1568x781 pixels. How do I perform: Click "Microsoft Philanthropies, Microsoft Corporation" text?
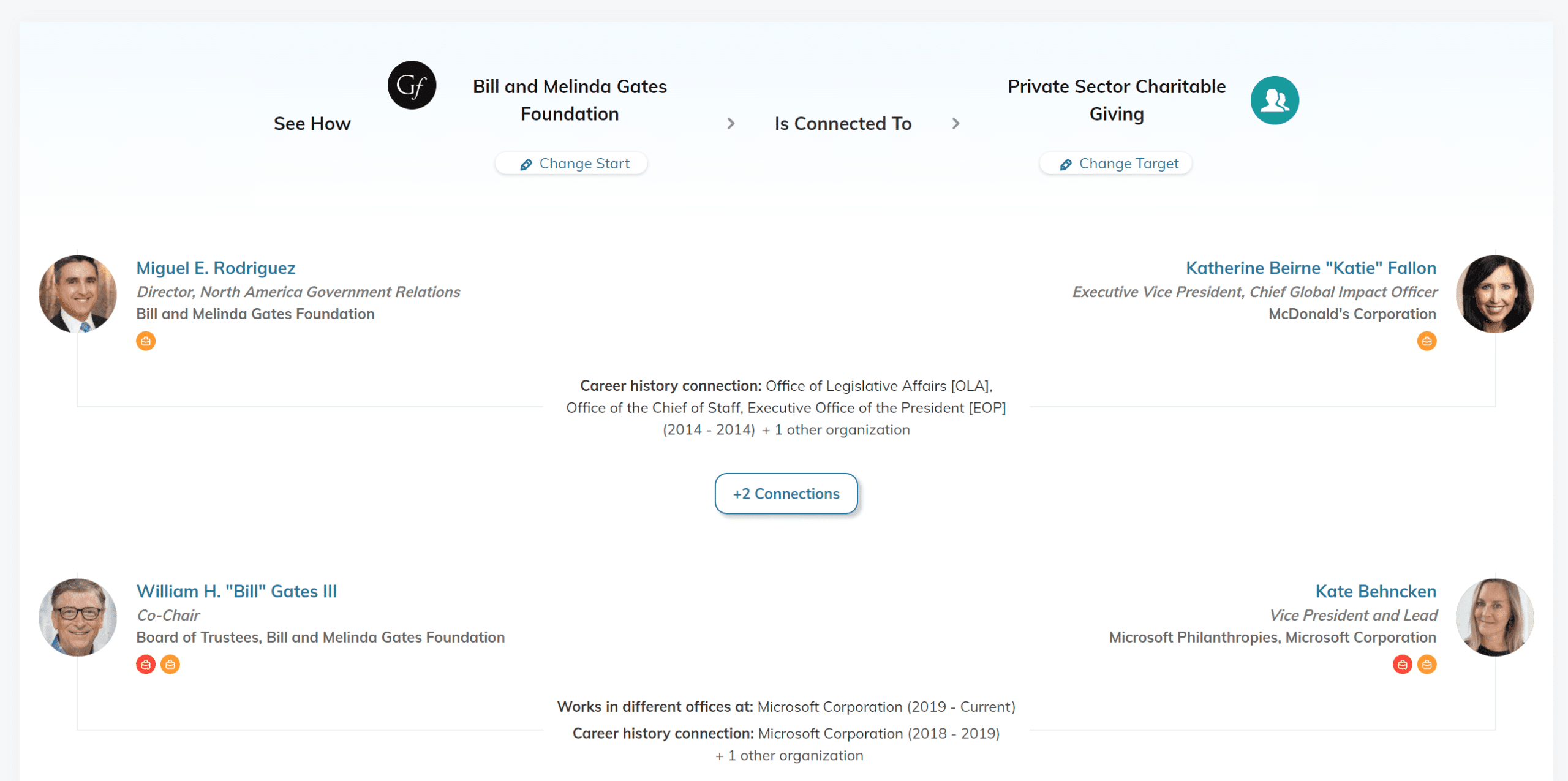point(1273,638)
